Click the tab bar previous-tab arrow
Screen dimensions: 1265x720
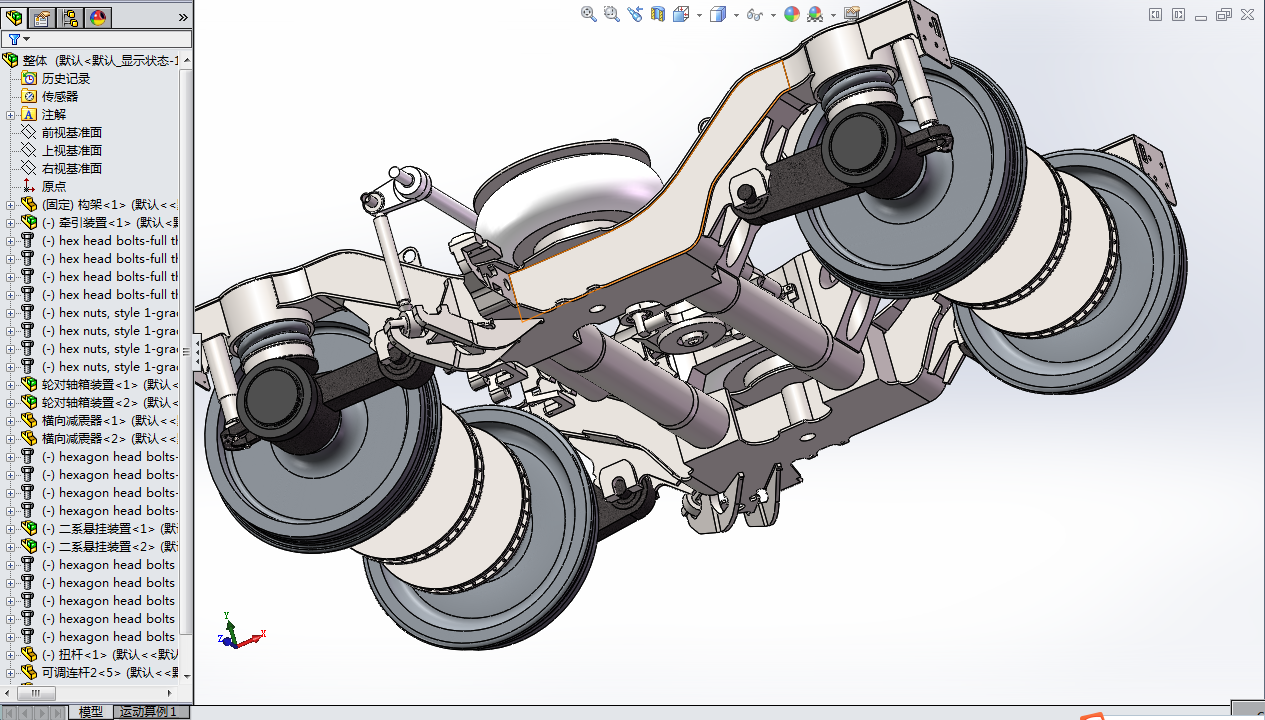25,713
